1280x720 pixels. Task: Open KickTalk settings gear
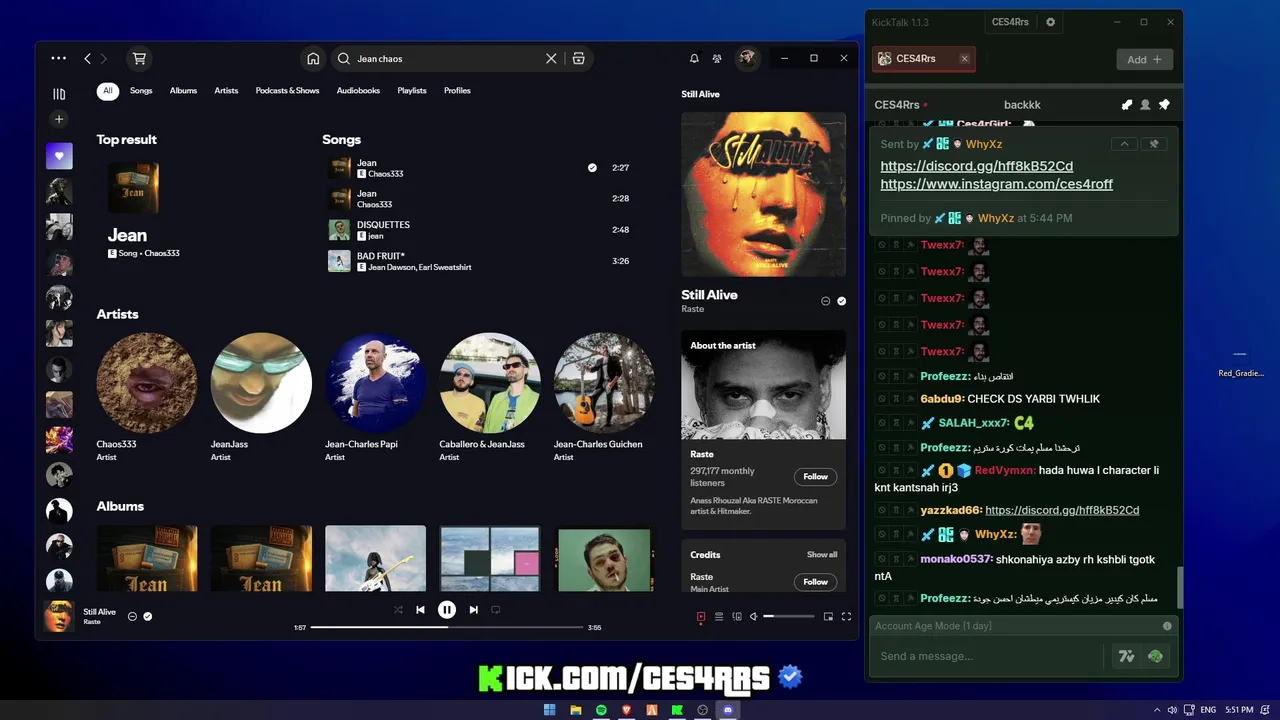coord(1050,22)
